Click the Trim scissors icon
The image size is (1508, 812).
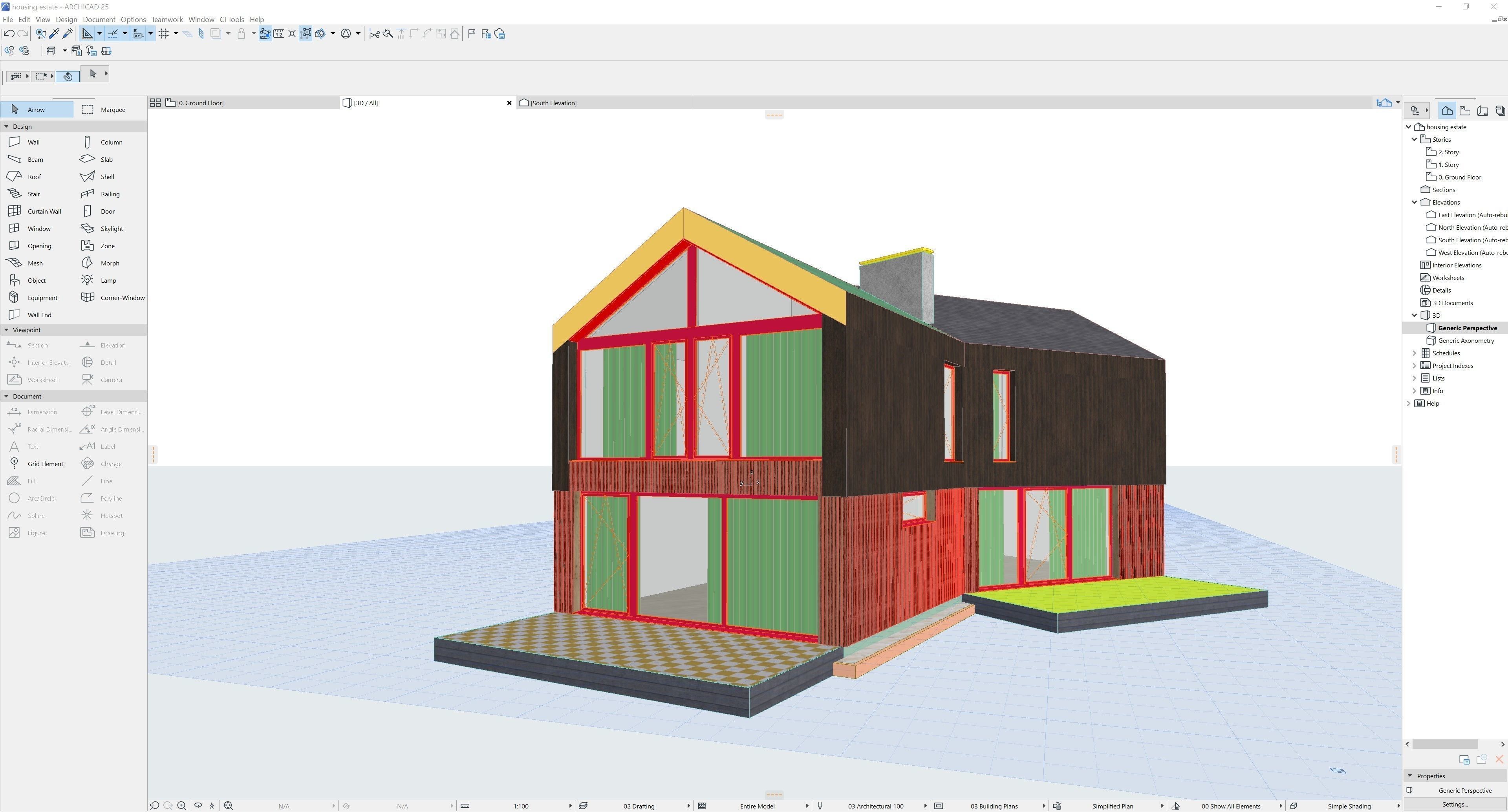374,34
